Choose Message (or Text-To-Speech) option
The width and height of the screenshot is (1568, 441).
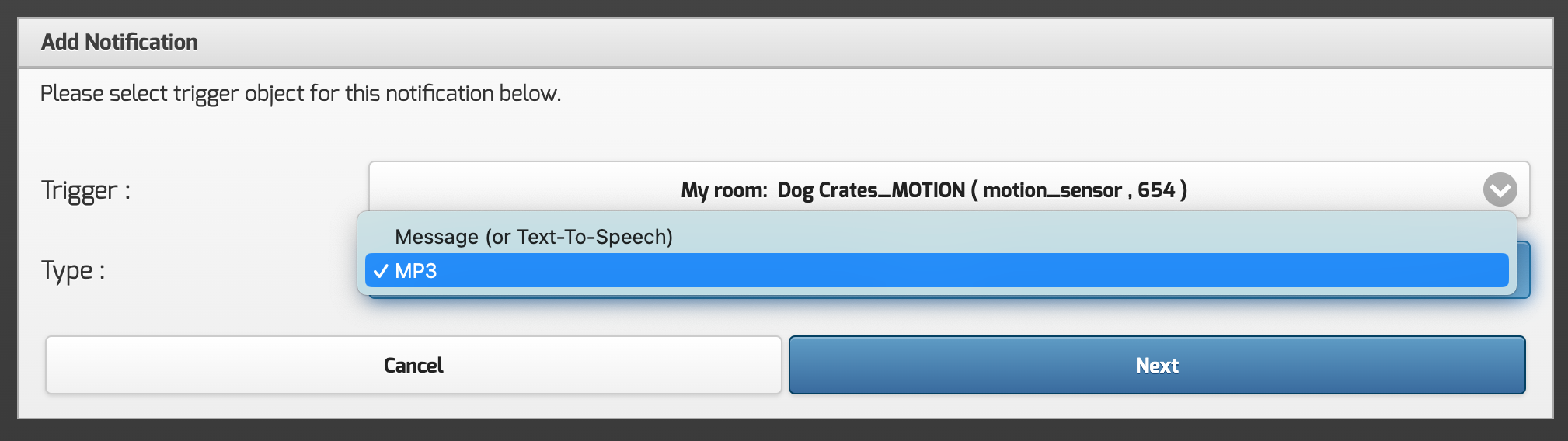tap(533, 237)
